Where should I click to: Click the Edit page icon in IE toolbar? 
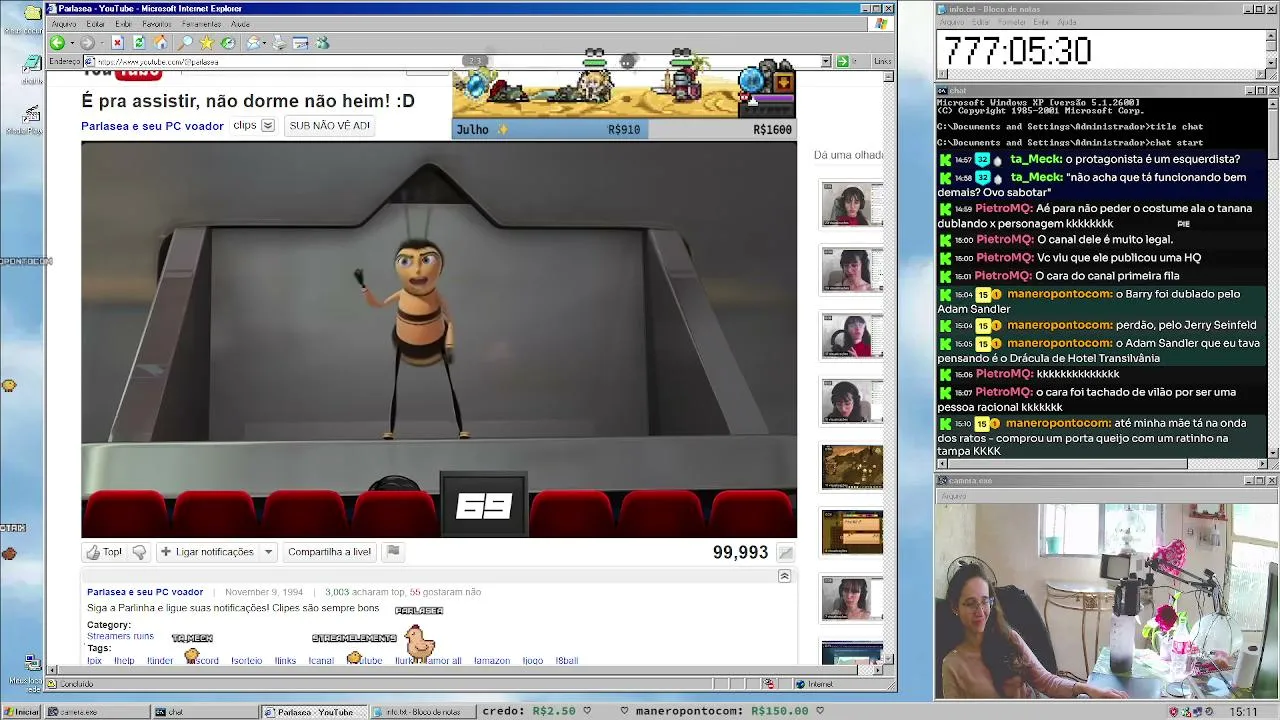pyautogui.click(x=300, y=43)
